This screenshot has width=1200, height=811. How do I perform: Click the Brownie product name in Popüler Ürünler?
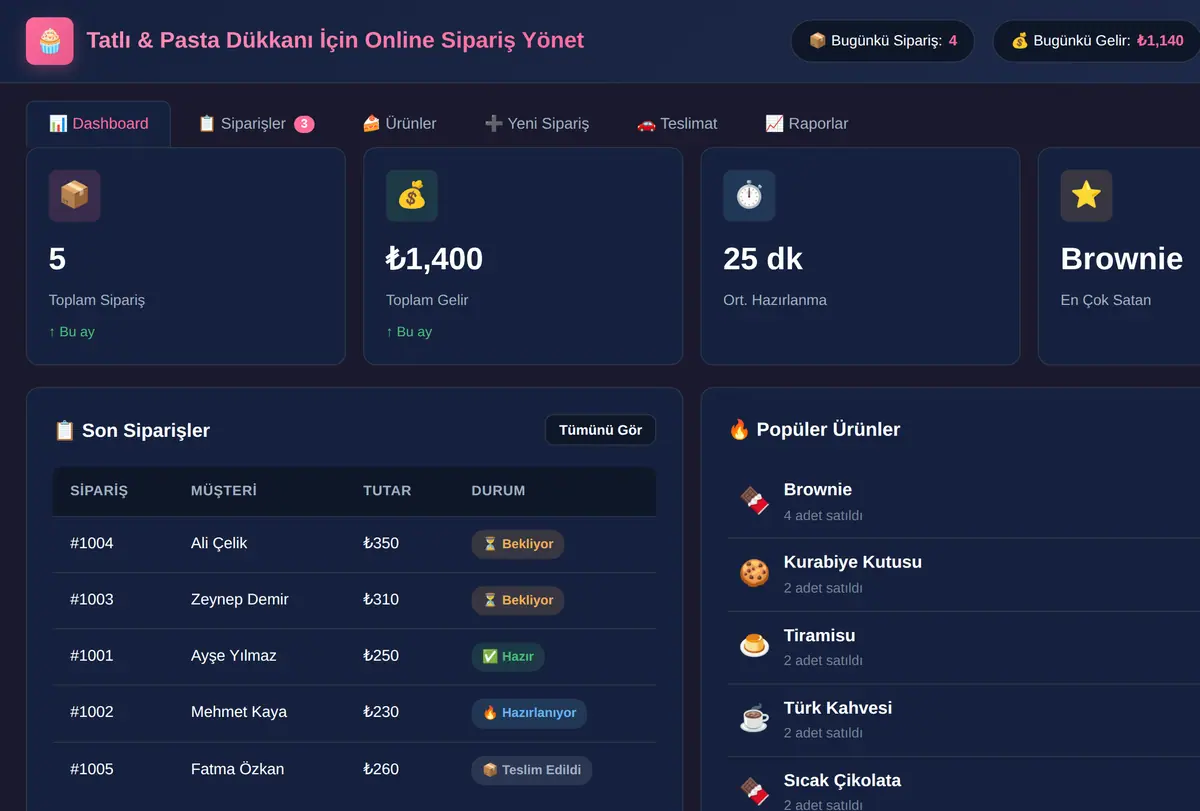pyautogui.click(x=818, y=489)
